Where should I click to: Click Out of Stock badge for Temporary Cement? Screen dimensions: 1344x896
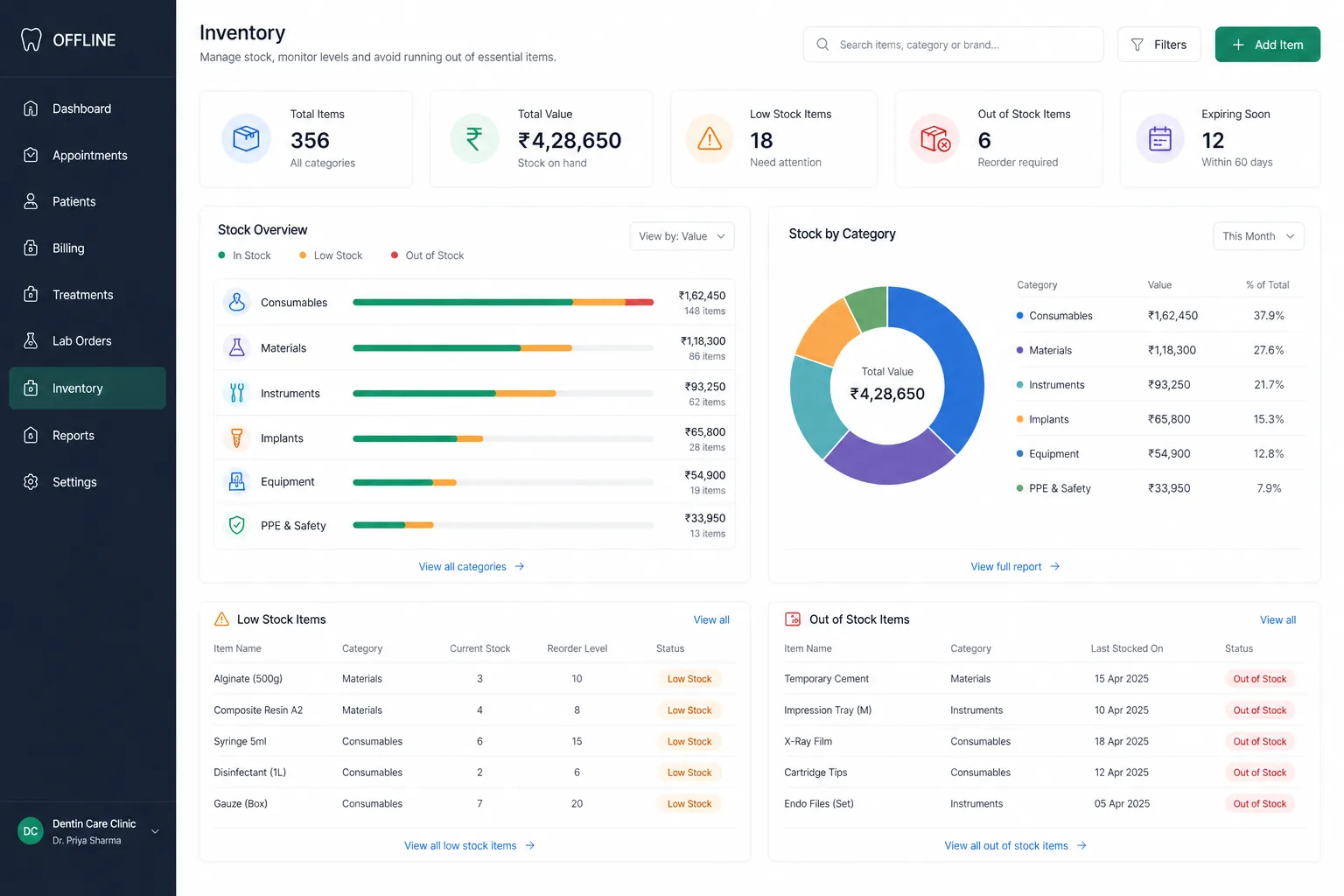click(x=1260, y=679)
